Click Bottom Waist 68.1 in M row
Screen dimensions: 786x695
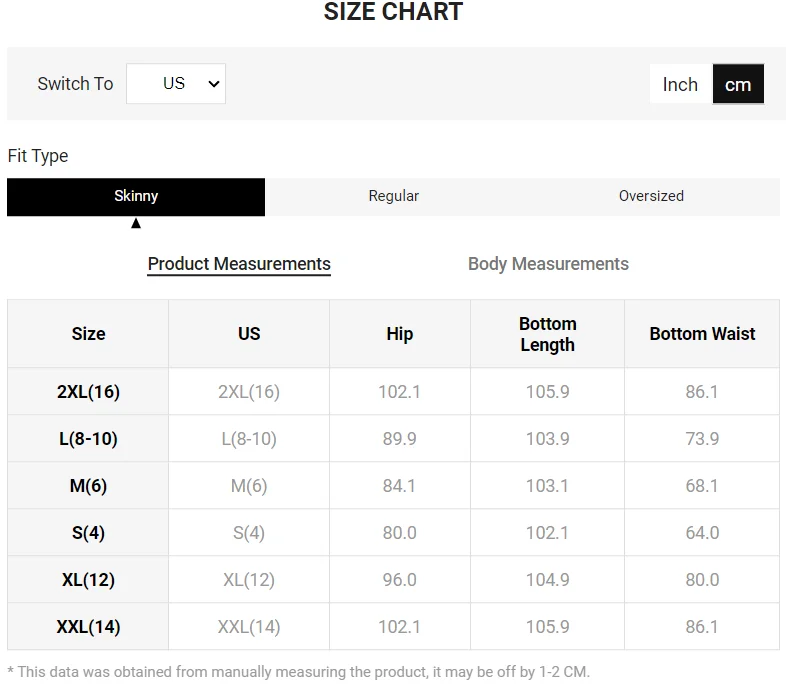point(702,486)
